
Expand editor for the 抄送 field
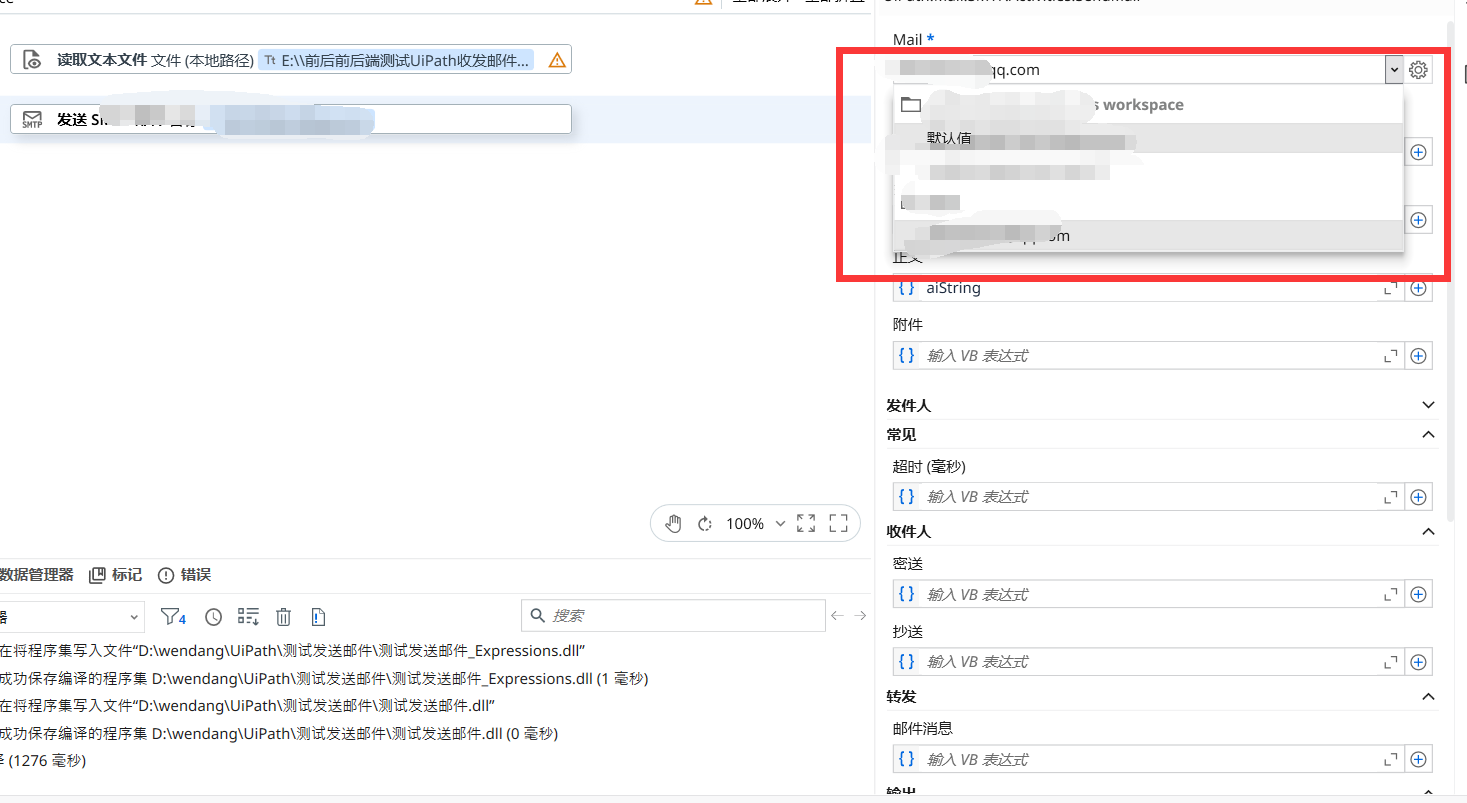(x=1390, y=662)
